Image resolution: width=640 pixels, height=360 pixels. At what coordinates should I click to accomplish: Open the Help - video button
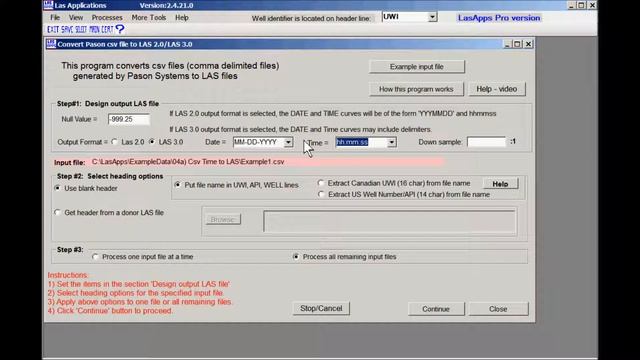pos(496,89)
